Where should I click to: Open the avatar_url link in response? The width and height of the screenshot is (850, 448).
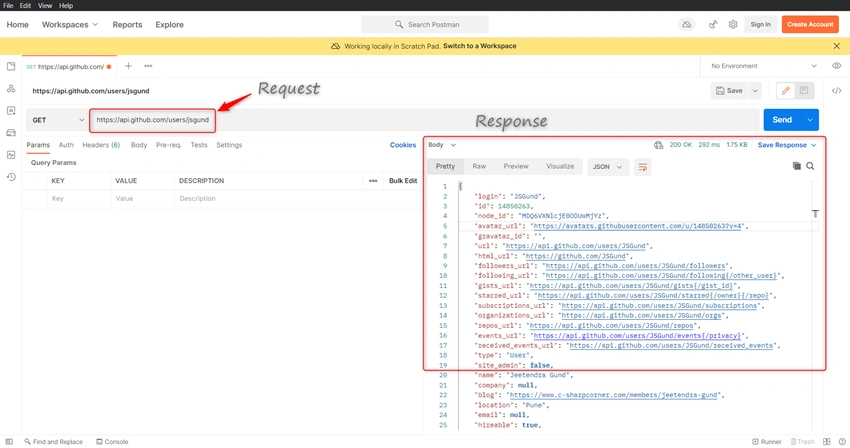[x=638, y=226]
